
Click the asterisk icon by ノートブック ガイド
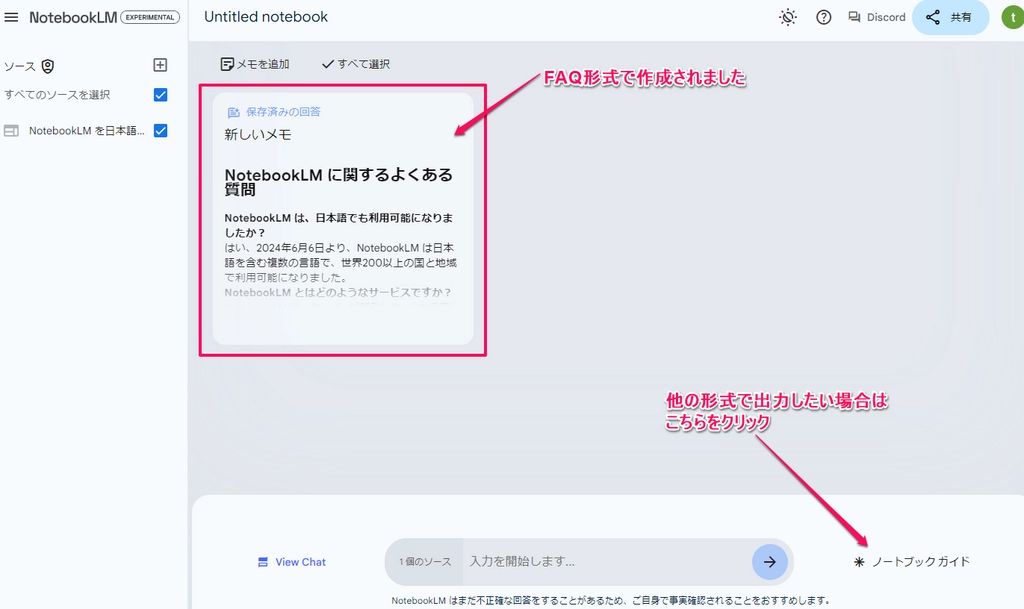tap(859, 562)
